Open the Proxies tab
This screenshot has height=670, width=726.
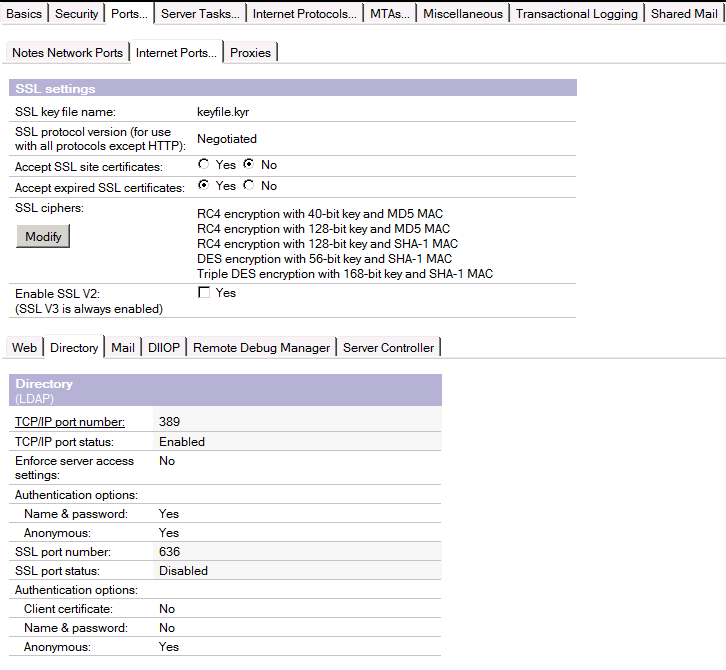[250, 53]
